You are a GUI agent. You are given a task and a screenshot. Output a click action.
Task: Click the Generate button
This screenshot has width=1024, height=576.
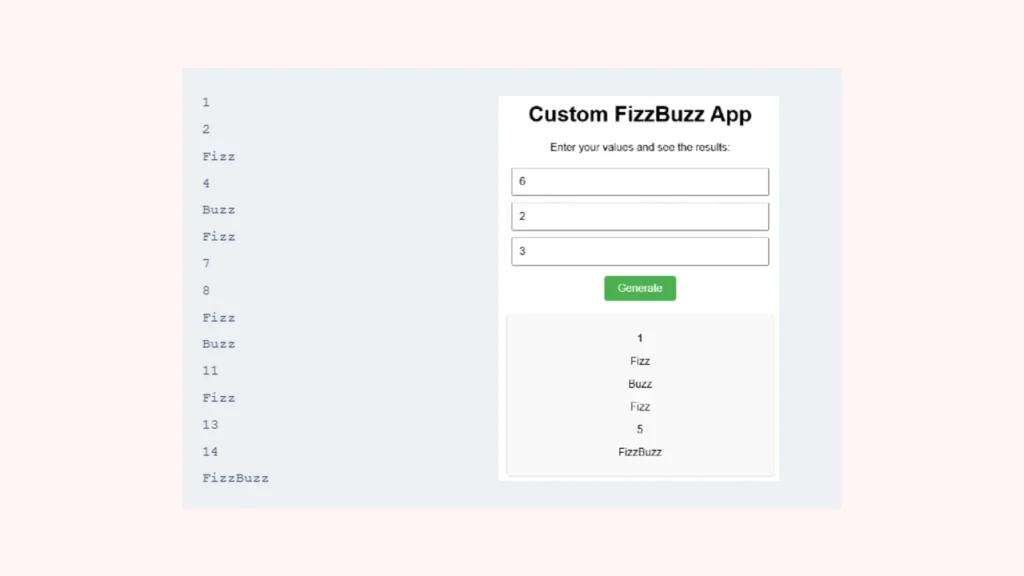click(x=639, y=288)
